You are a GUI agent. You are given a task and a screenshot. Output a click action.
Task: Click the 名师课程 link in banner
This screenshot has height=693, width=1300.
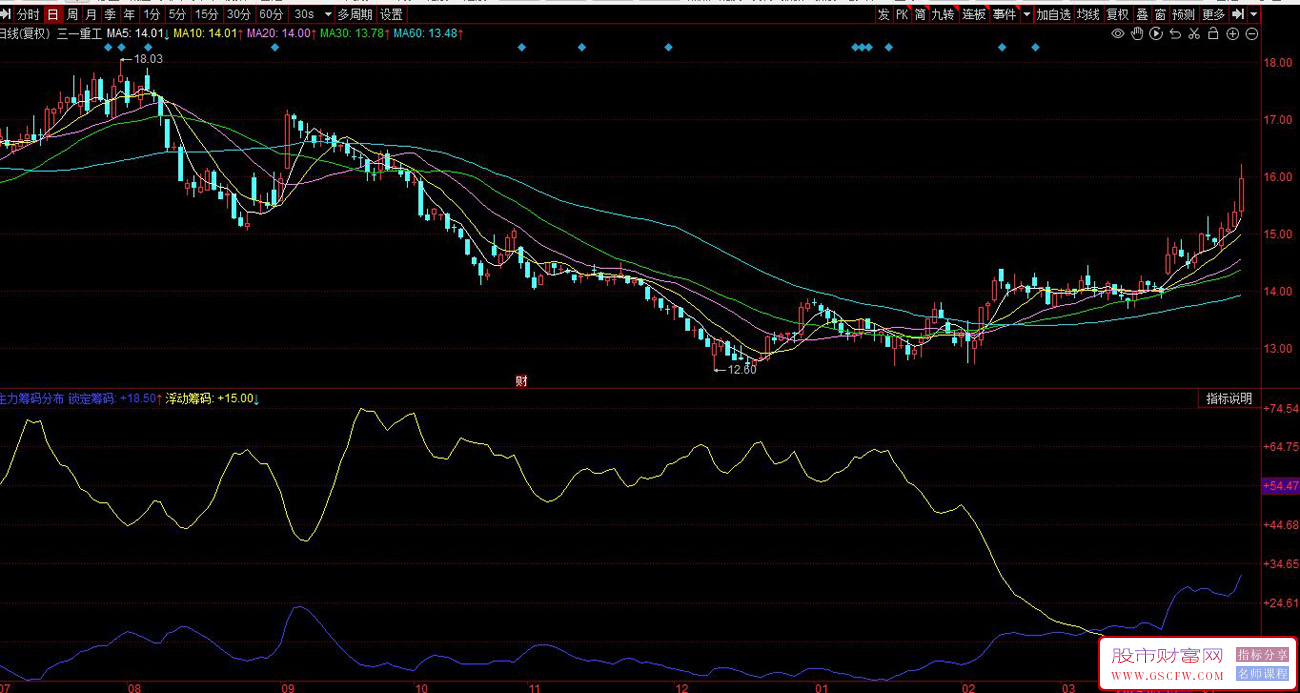point(1263,673)
